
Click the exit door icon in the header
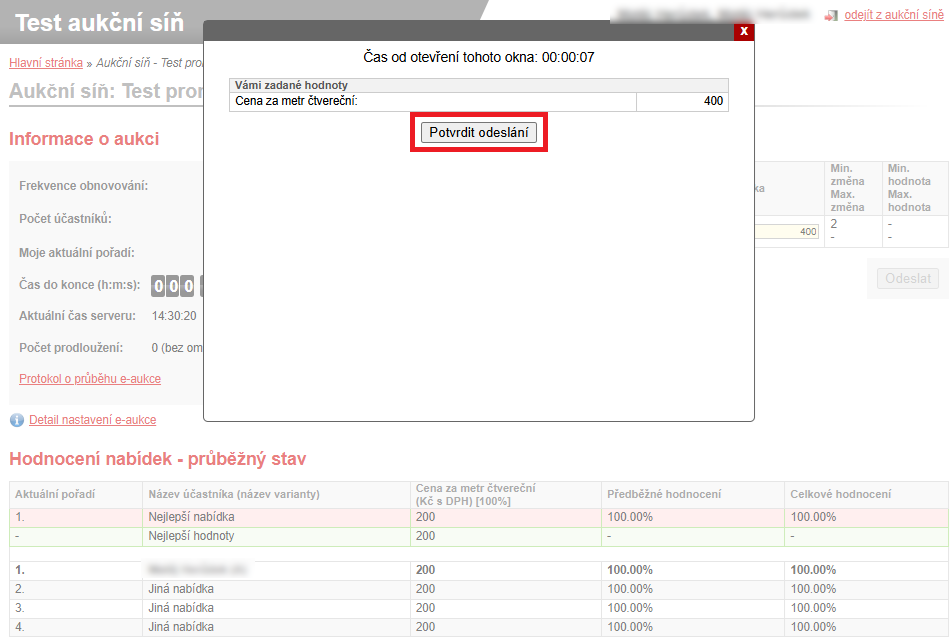coord(830,16)
